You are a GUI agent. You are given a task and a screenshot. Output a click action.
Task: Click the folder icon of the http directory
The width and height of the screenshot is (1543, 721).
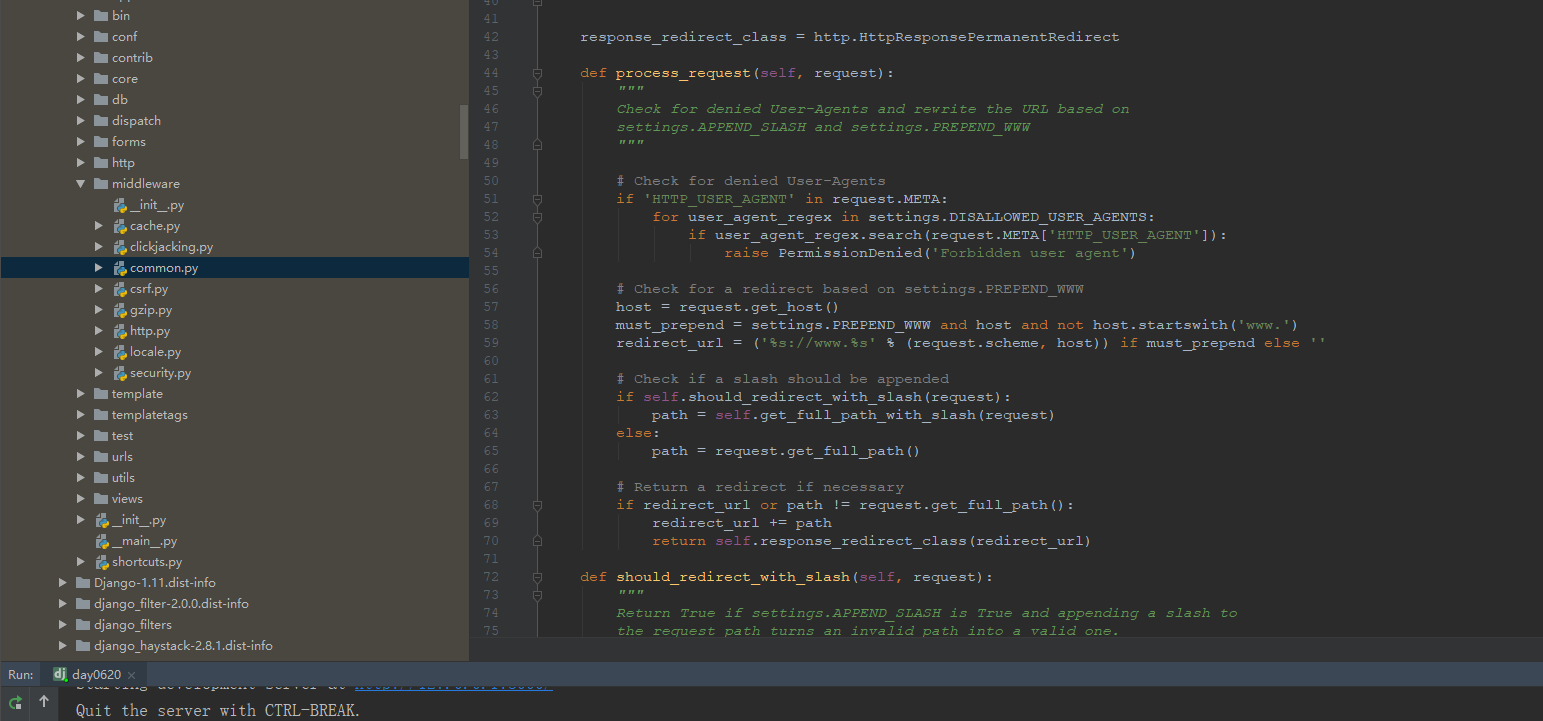click(x=101, y=163)
